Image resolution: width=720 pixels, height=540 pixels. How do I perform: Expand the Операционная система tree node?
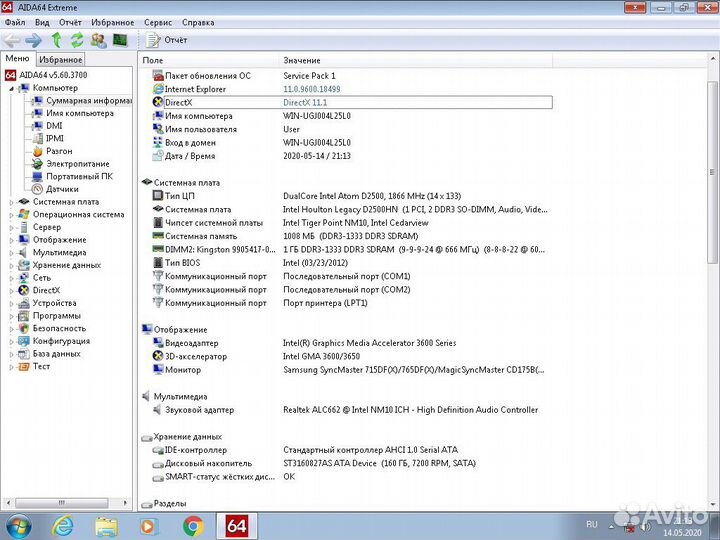click(x=11, y=215)
